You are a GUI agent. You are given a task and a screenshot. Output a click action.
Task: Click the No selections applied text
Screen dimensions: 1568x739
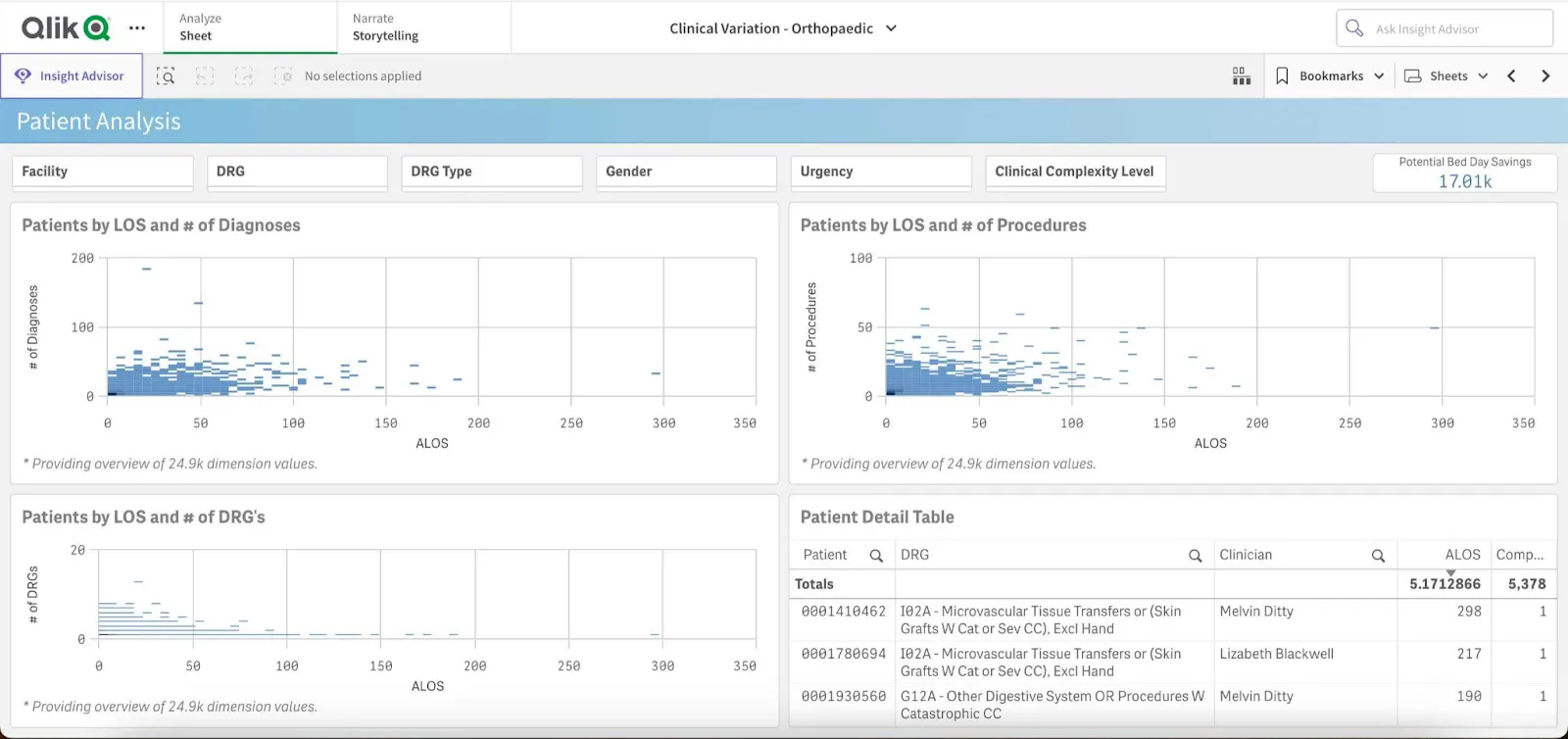tap(363, 75)
